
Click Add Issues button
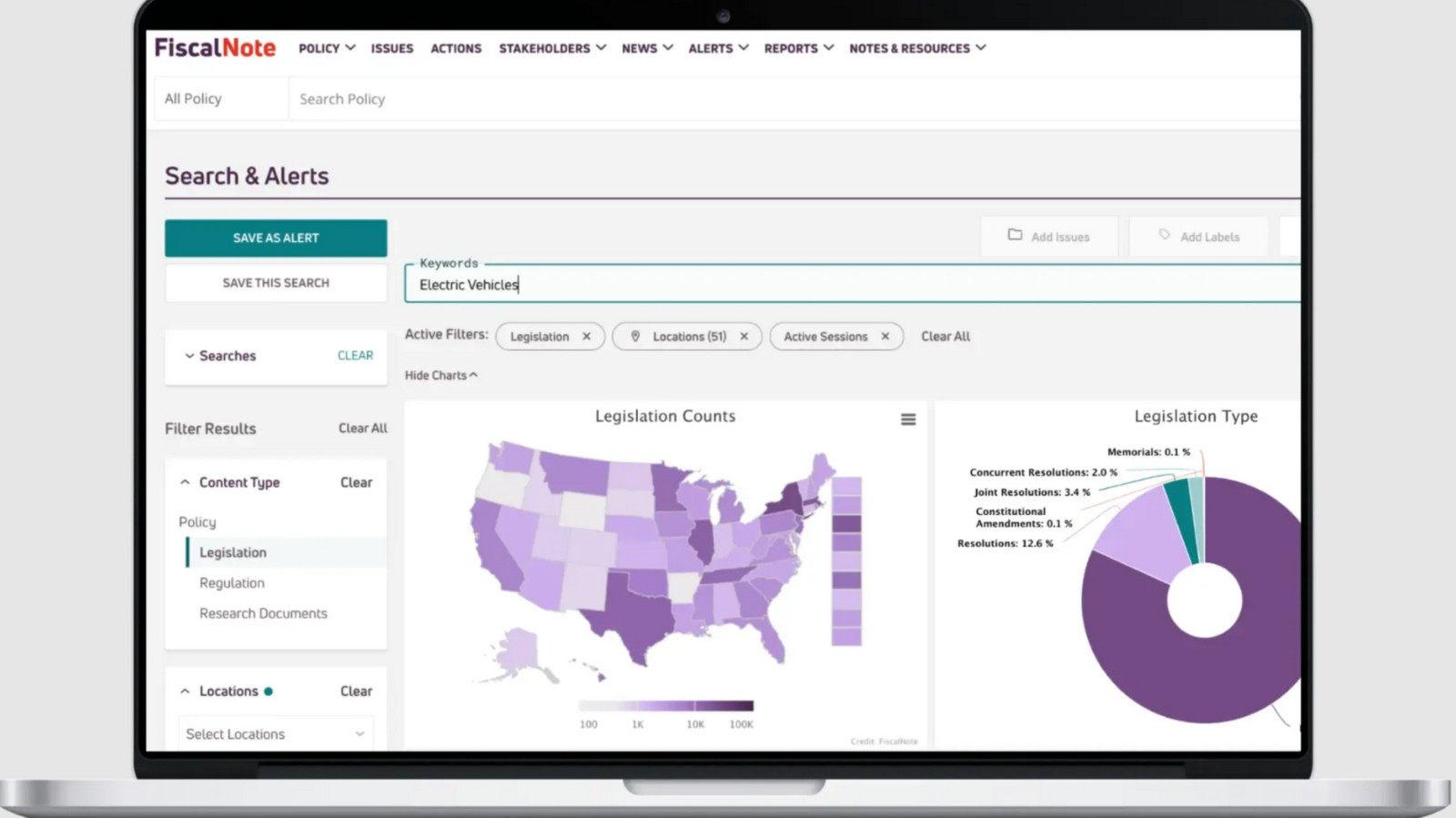1048,237
